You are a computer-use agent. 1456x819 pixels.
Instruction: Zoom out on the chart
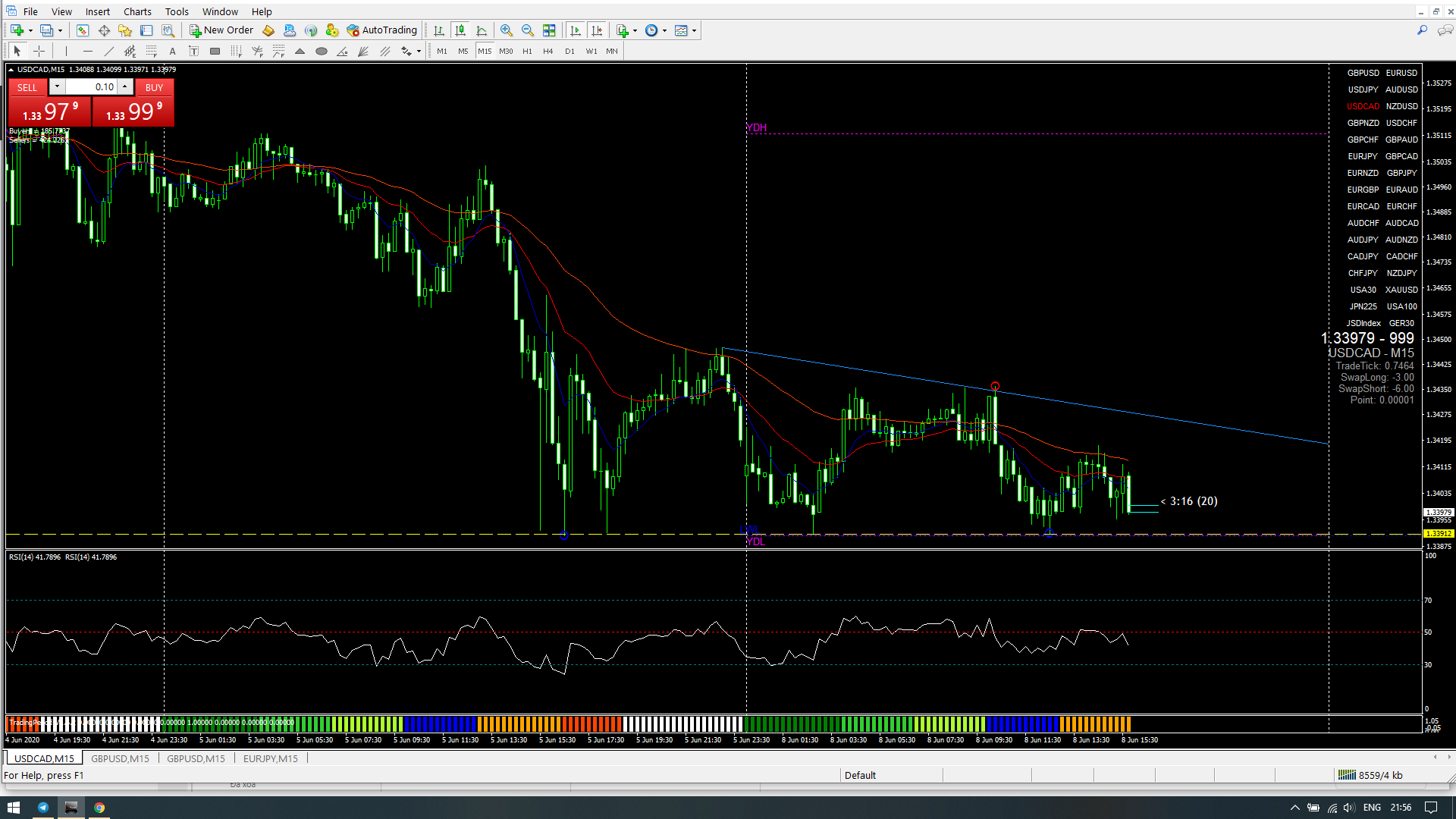coord(528,30)
